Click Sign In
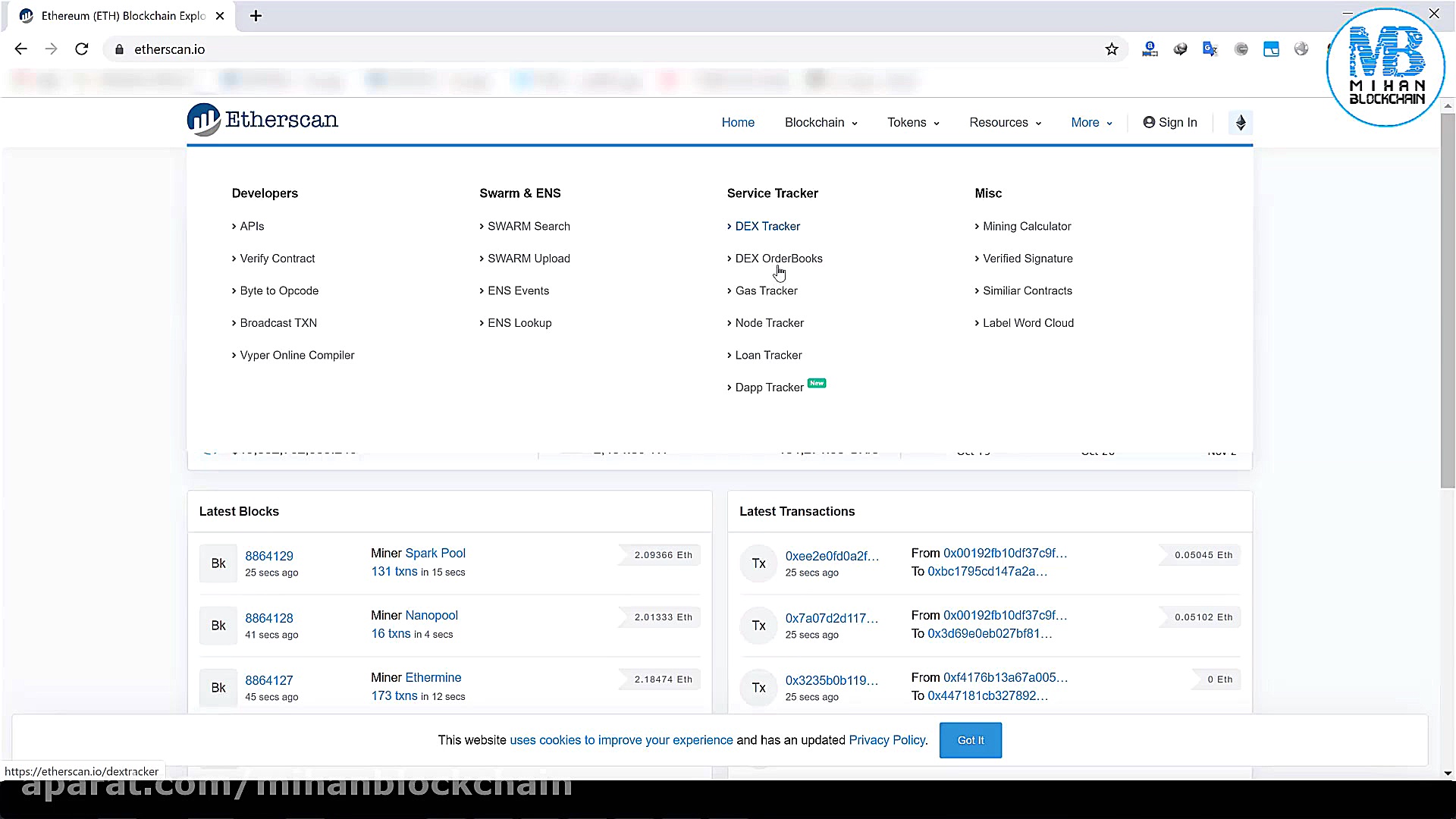Screen dimensions: 1456x819 pyautogui.click(x=1170, y=123)
